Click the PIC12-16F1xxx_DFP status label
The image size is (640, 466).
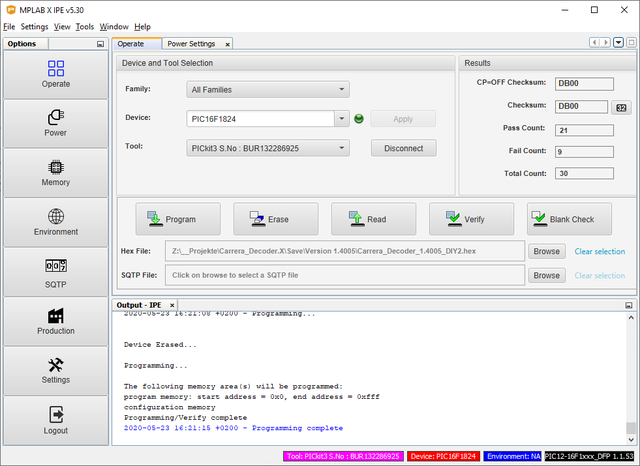coord(589,456)
